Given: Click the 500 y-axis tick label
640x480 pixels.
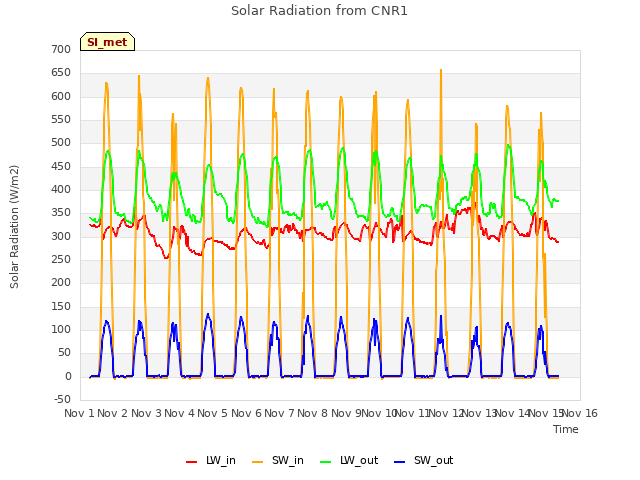Looking at the screenshot, I should point(61,142).
